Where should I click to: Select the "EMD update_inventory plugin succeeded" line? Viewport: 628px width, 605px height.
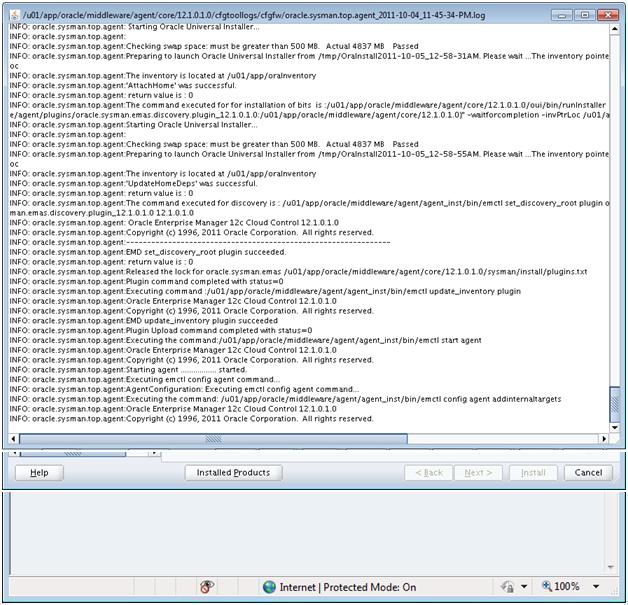144,320
